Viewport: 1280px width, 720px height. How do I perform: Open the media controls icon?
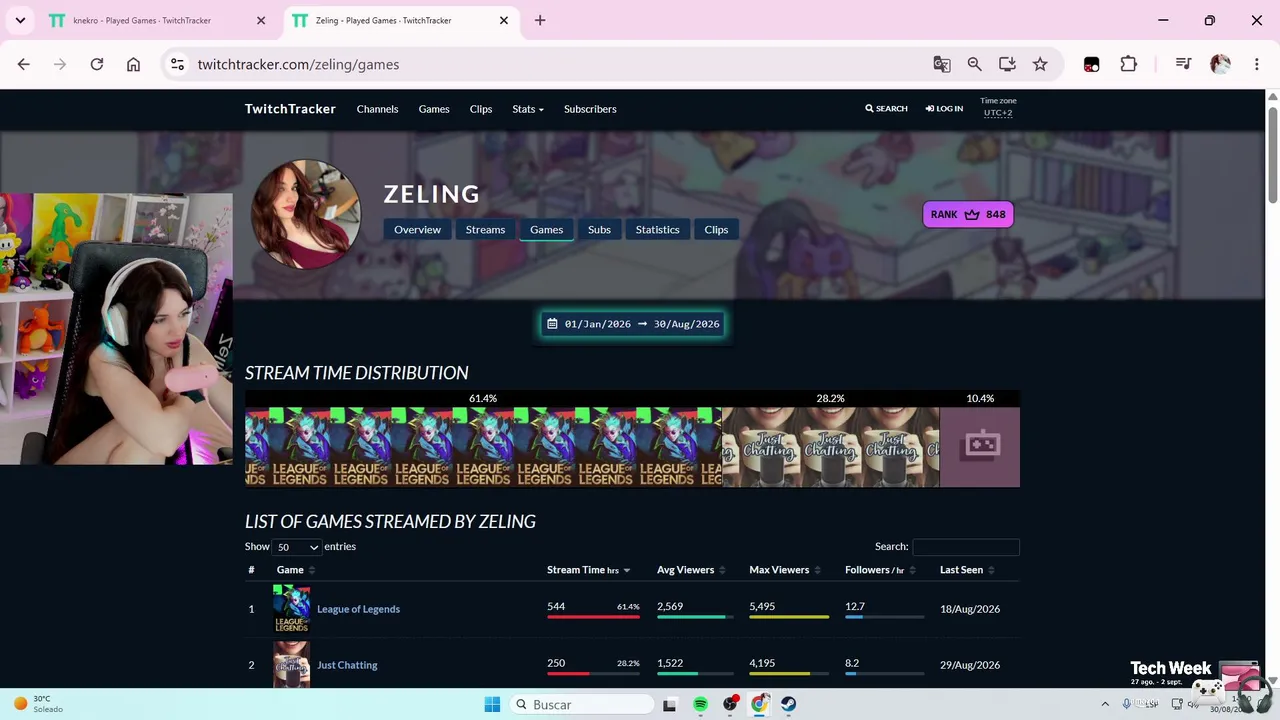1183,64
